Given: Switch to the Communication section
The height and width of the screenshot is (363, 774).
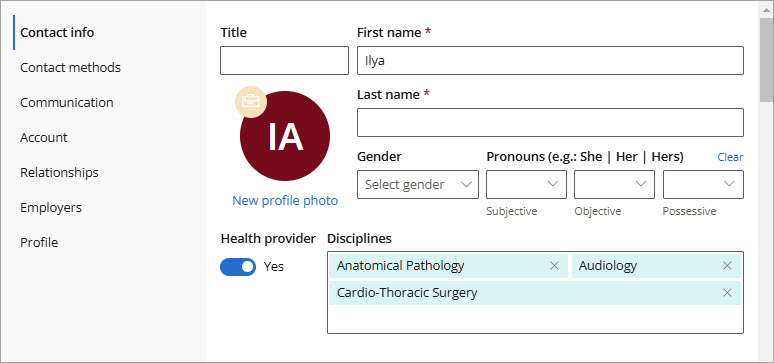Looking at the screenshot, I should pyautogui.click(x=67, y=102).
